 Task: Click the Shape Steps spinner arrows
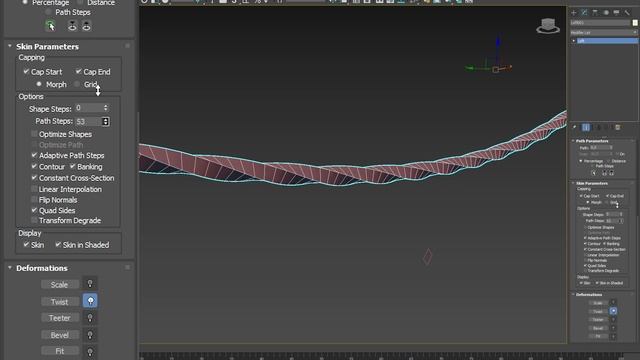coord(106,108)
